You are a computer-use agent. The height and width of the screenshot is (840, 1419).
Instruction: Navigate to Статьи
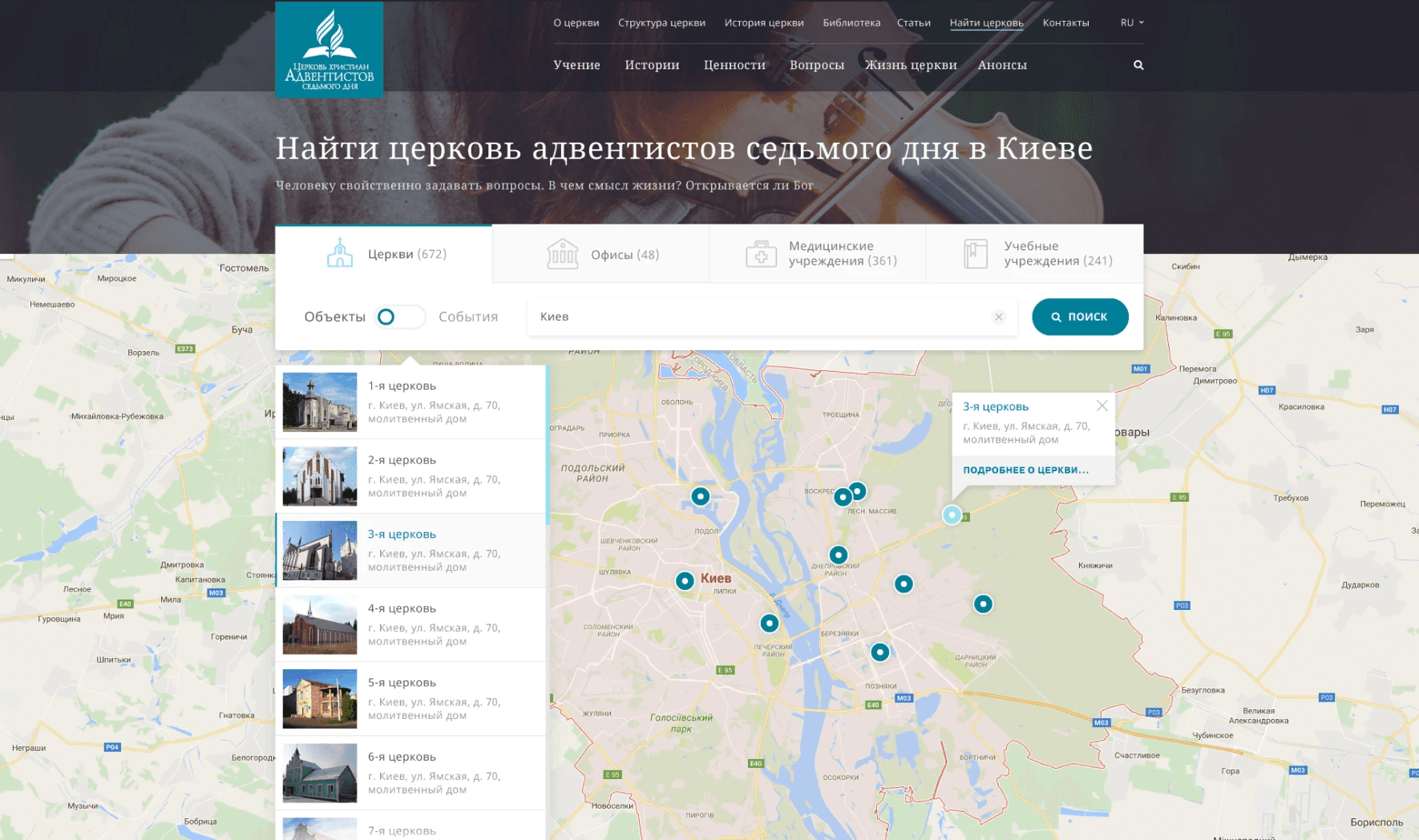tap(914, 22)
